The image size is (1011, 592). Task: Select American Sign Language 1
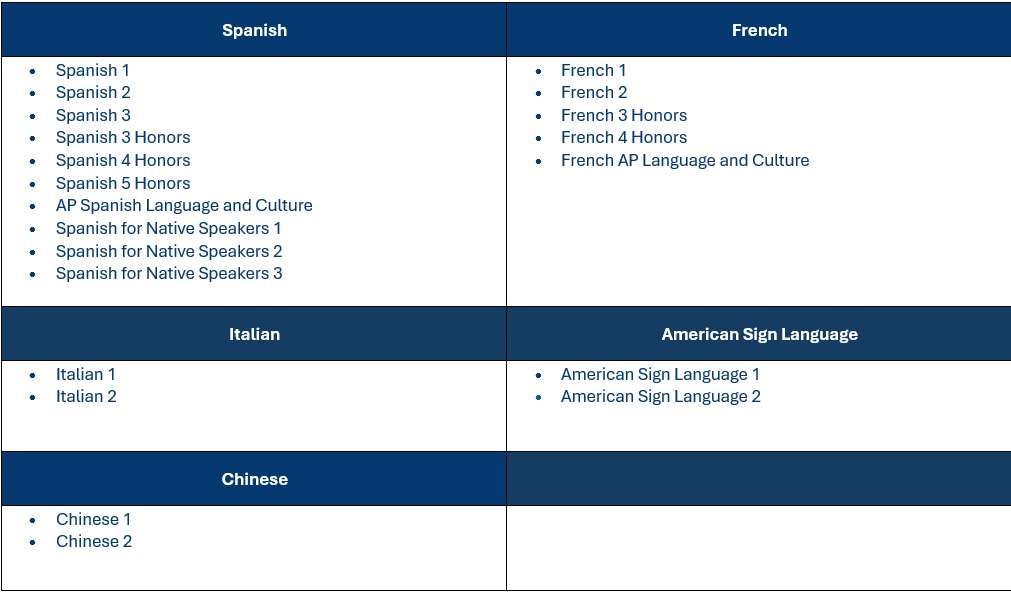[660, 375]
